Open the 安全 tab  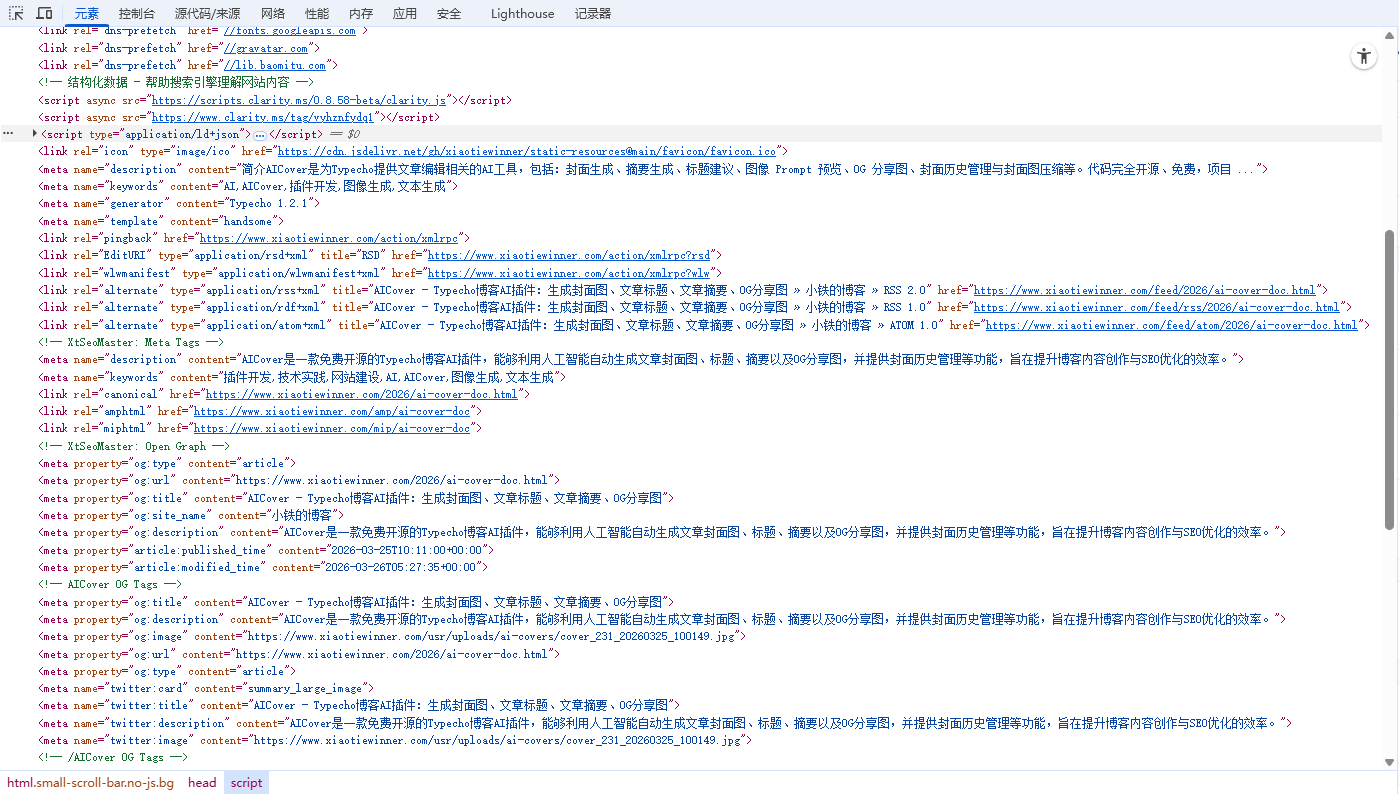449,14
